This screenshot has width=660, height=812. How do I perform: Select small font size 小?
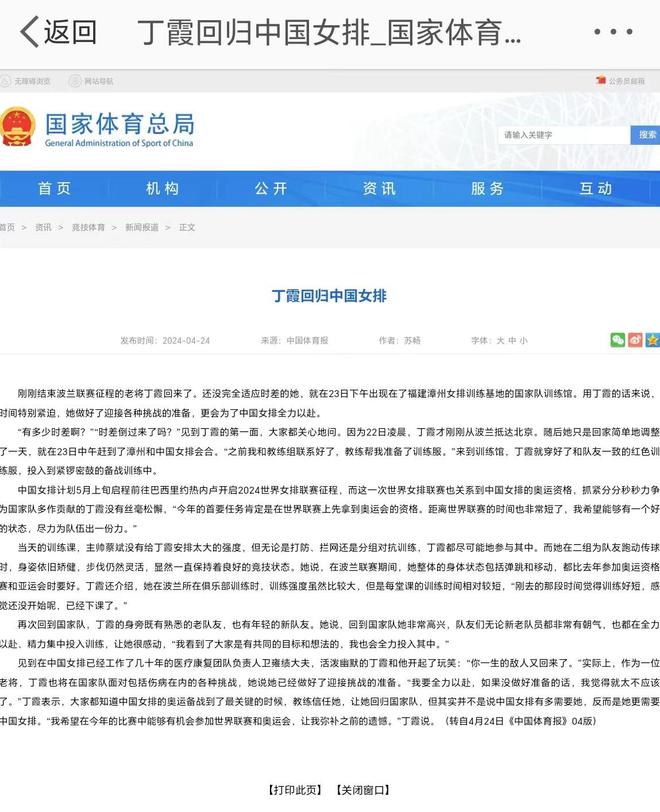(x=524, y=341)
